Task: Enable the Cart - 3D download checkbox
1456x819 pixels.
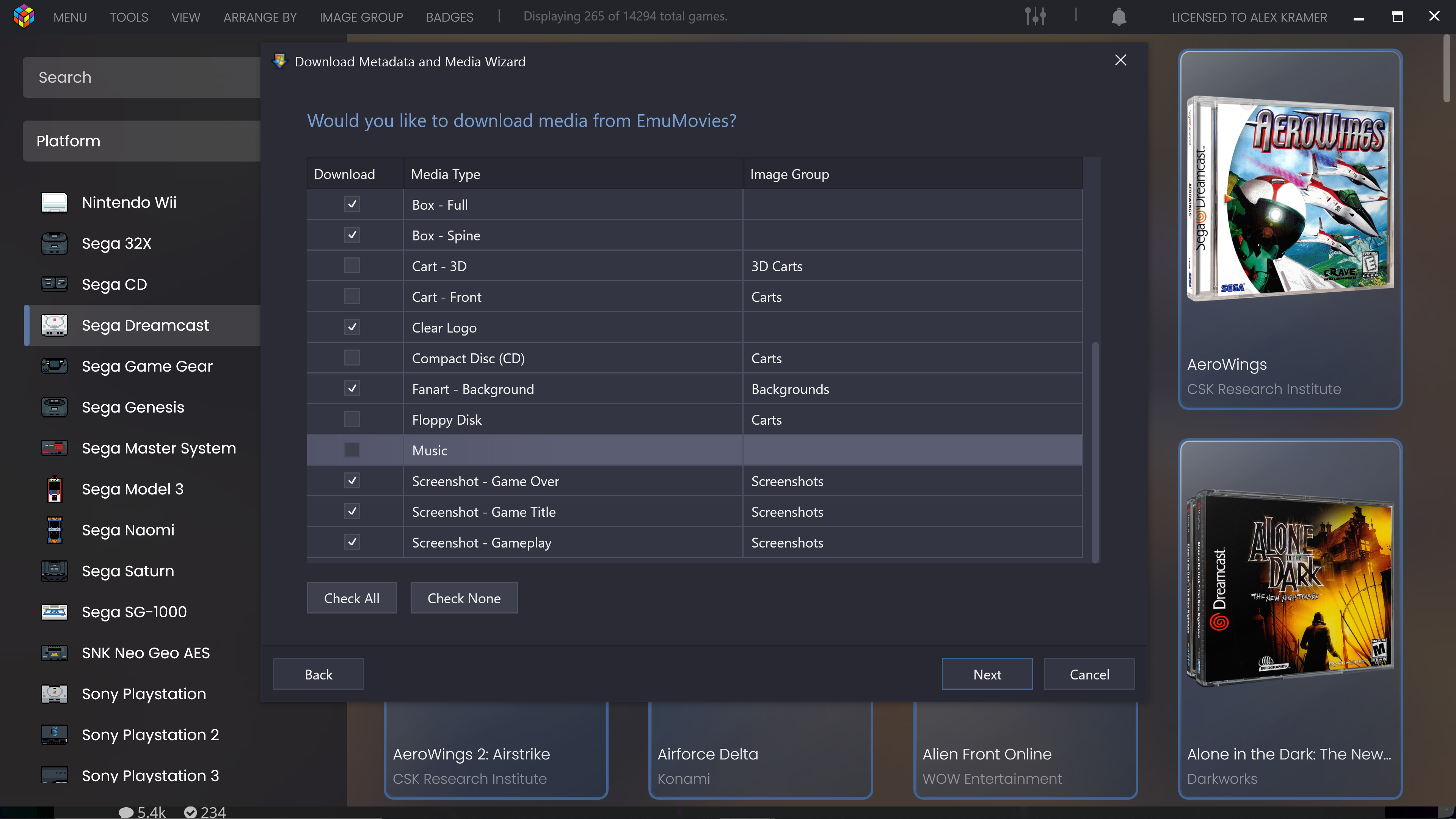Action: coord(352,266)
